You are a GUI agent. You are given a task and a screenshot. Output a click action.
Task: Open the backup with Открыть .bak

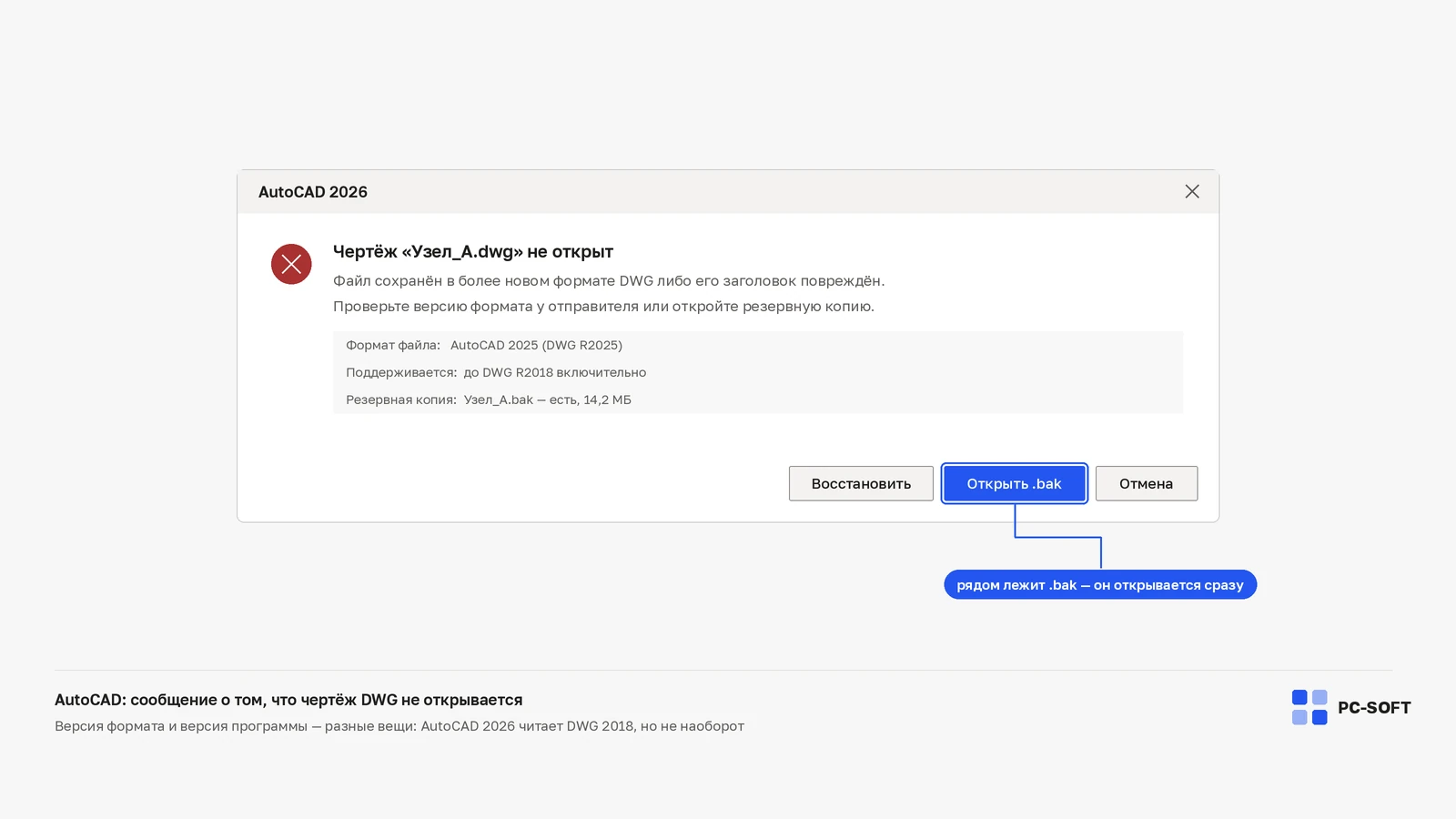coord(1014,483)
